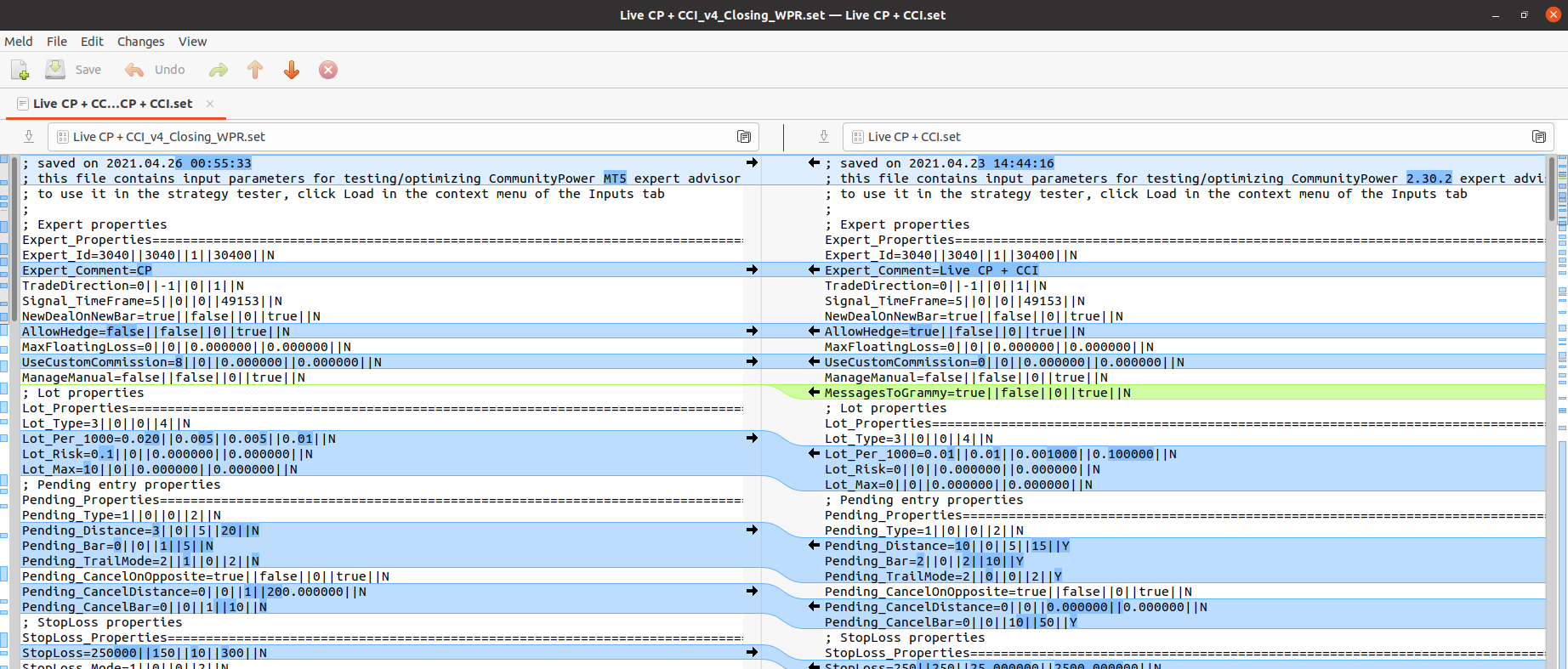
Task: Push StopLoss=250000 change to the right
Action: click(x=752, y=652)
